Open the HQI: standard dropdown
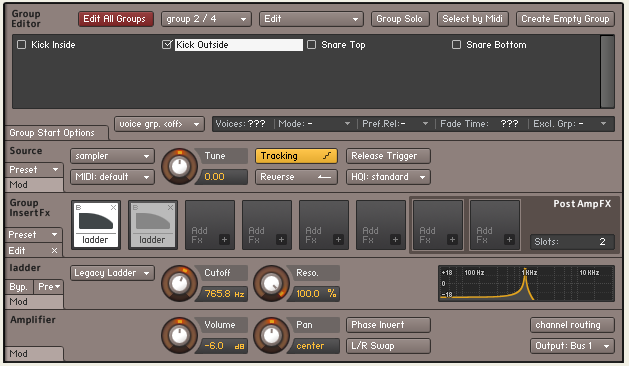The image size is (629, 366). (x=388, y=177)
